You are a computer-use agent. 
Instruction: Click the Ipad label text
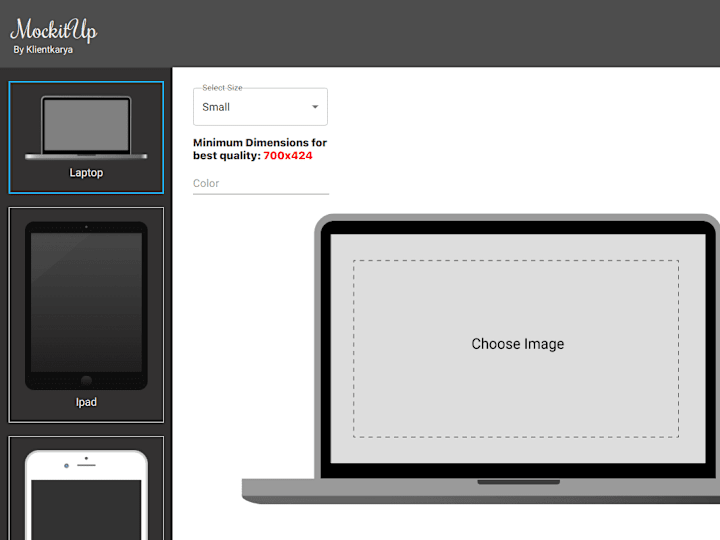[86, 402]
